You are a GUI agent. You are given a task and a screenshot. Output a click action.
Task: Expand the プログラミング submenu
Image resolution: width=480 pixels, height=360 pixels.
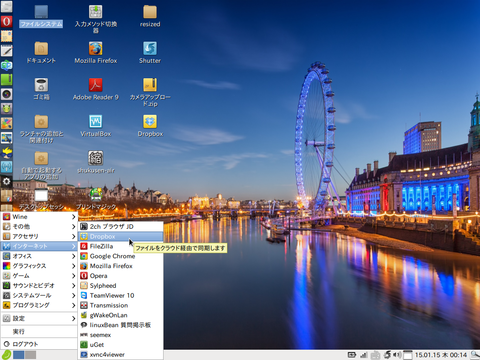[39, 305]
